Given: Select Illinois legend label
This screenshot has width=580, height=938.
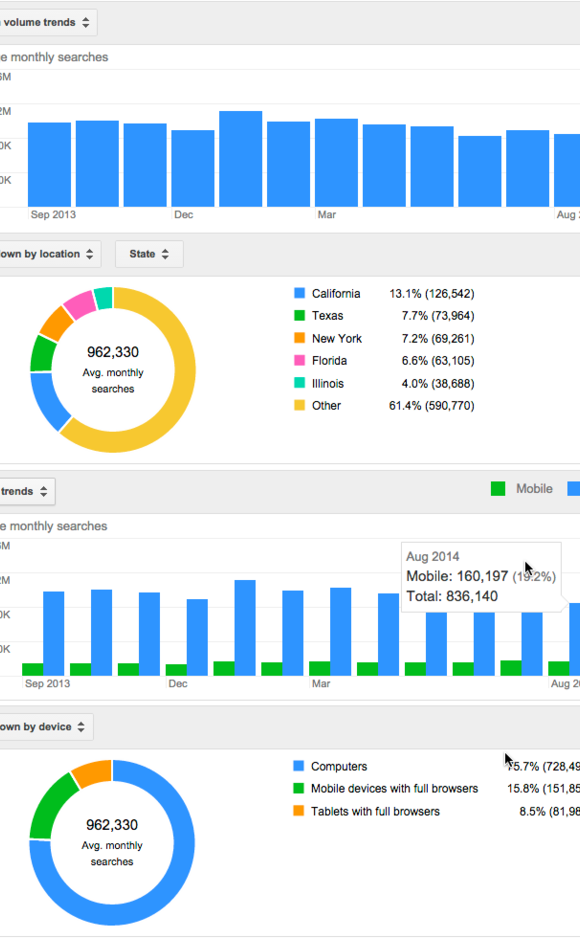Looking at the screenshot, I should [328, 383].
